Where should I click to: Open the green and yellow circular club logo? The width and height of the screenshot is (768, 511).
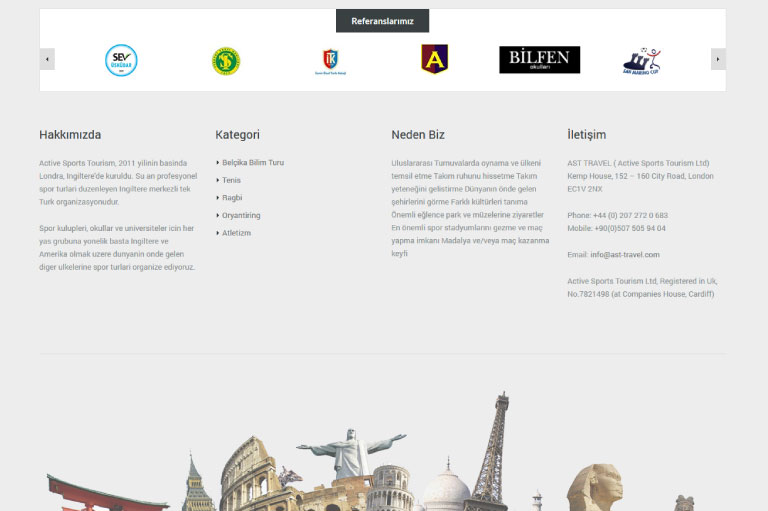pyautogui.click(x=226, y=61)
